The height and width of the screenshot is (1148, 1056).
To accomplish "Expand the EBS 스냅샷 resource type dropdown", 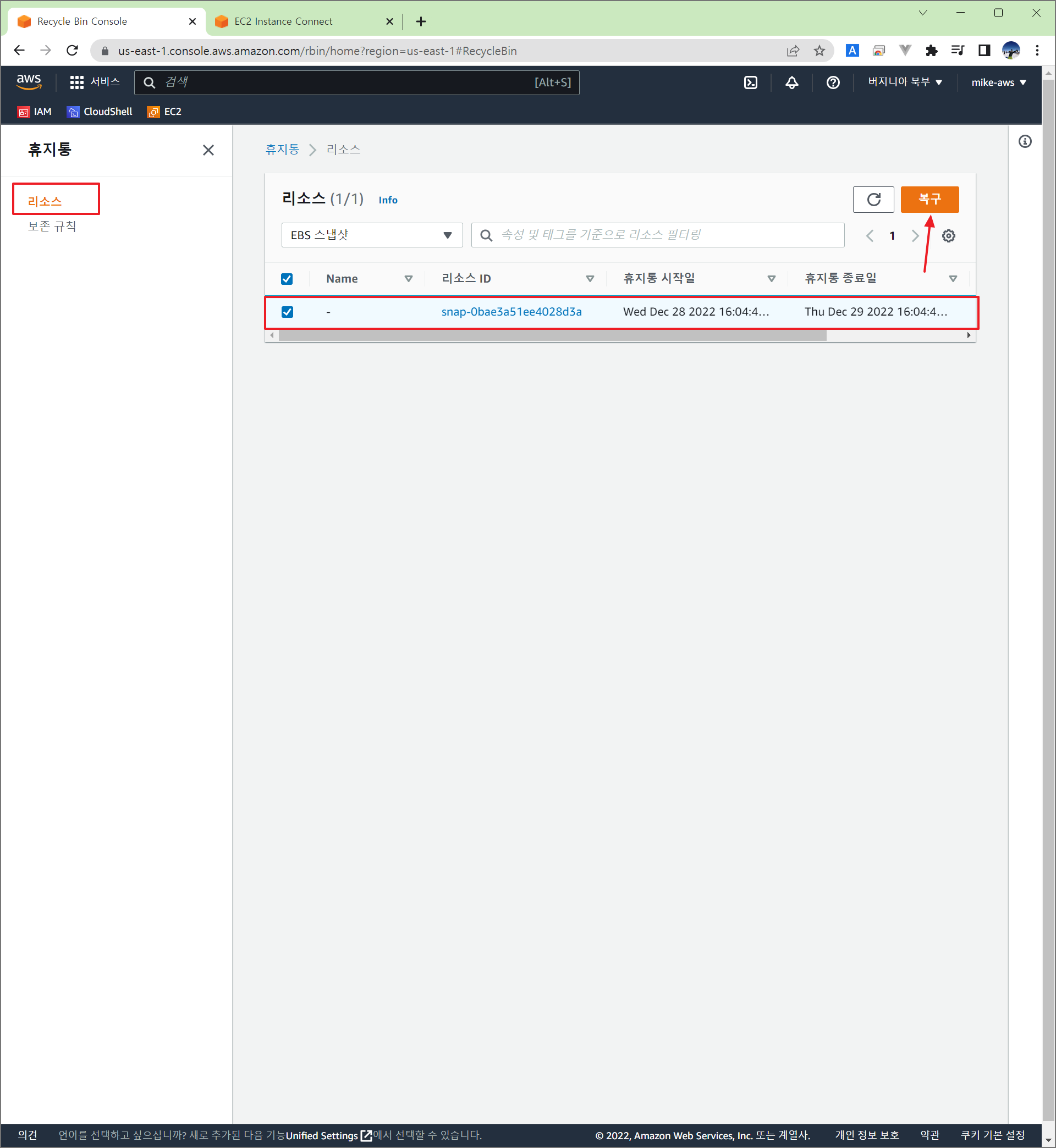I will pos(371,235).
